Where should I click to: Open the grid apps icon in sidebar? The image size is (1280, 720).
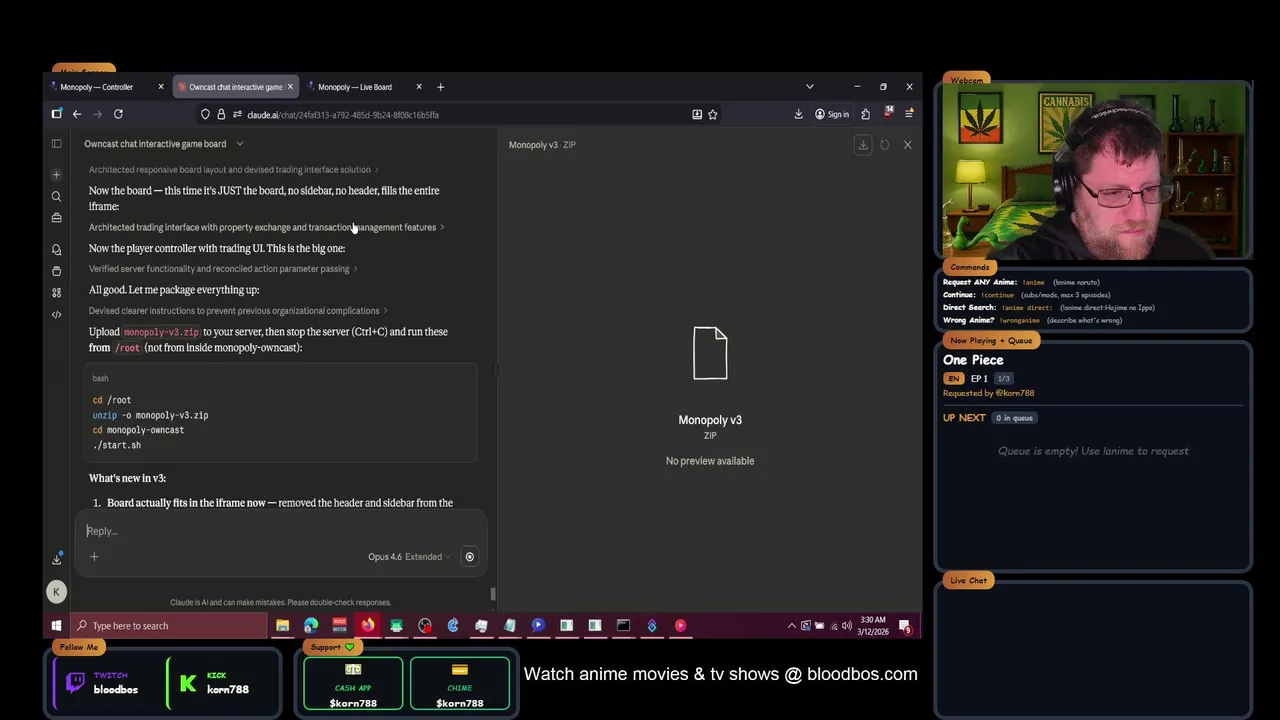click(56, 292)
